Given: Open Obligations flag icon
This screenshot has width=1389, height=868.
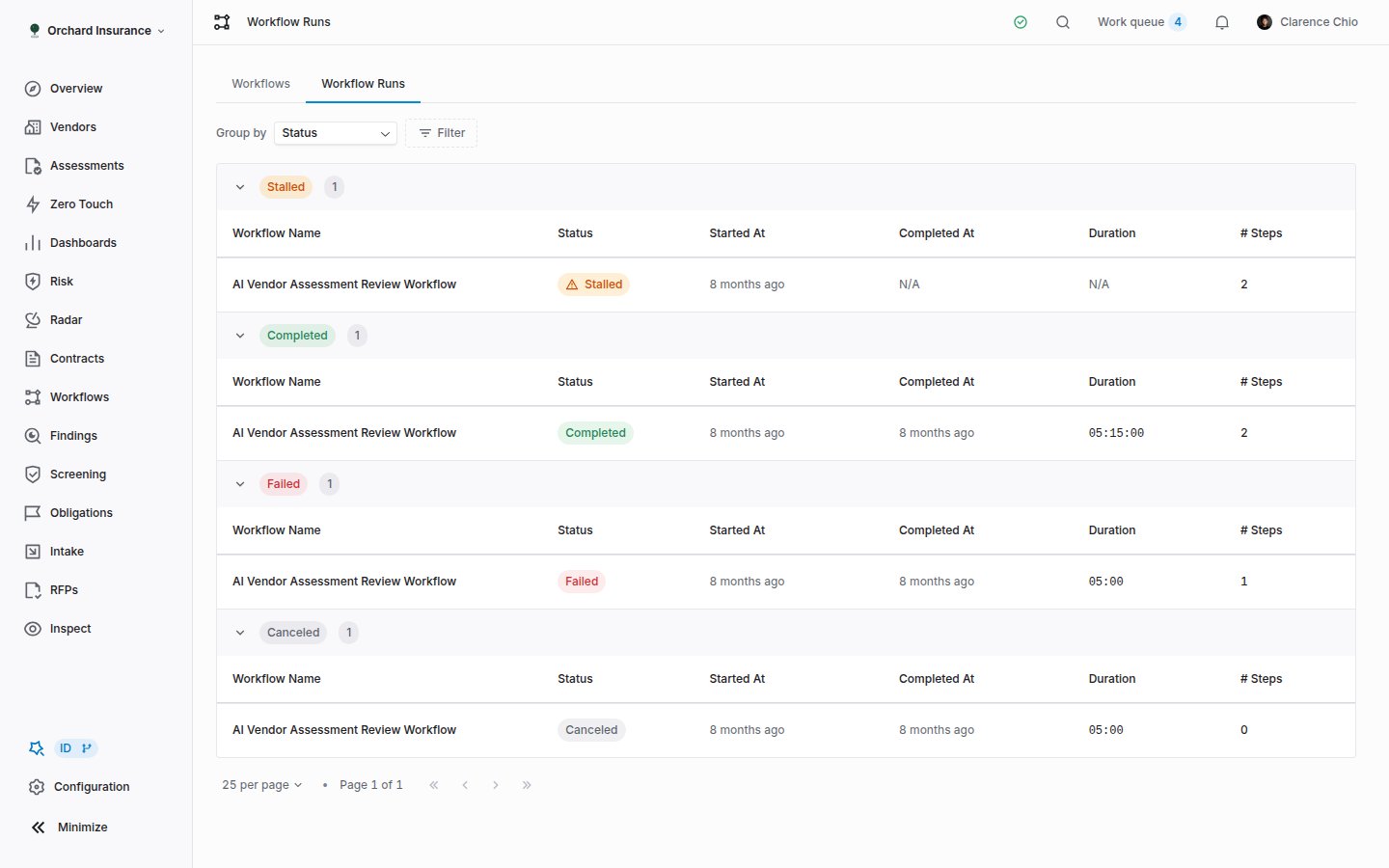Looking at the screenshot, I should pyautogui.click(x=33, y=513).
